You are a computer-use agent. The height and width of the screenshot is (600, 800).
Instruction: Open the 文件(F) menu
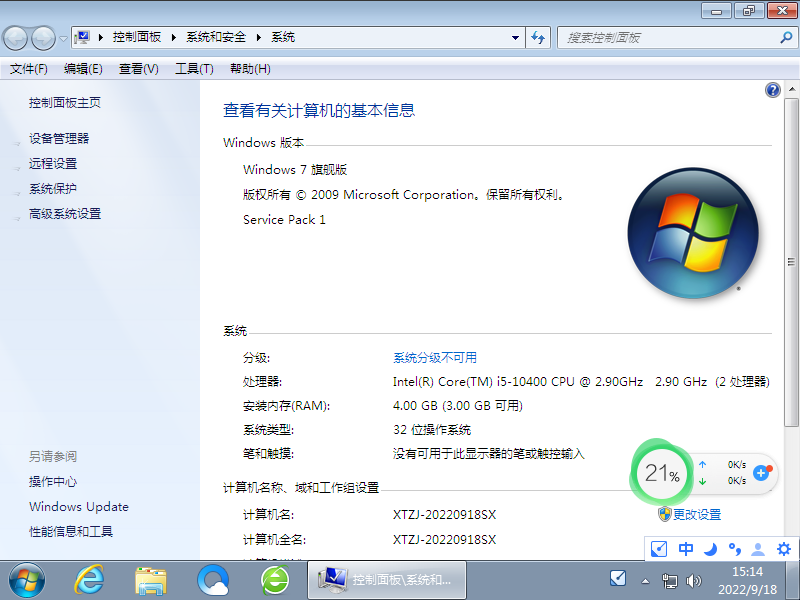(29, 69)
